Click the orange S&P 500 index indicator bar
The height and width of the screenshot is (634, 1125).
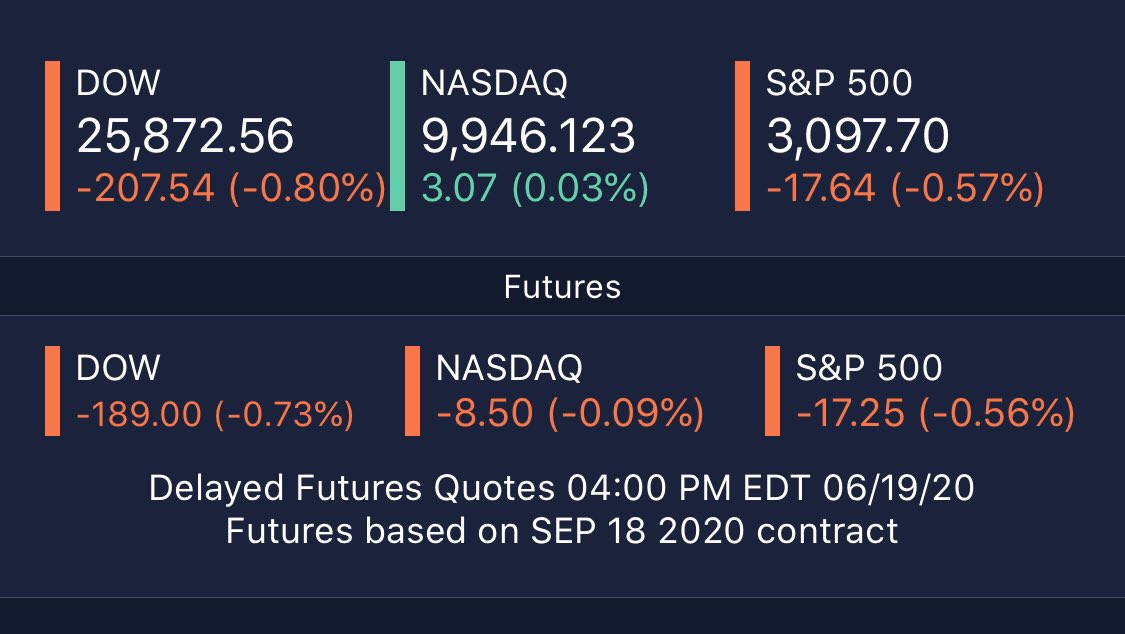click(742, 136)
